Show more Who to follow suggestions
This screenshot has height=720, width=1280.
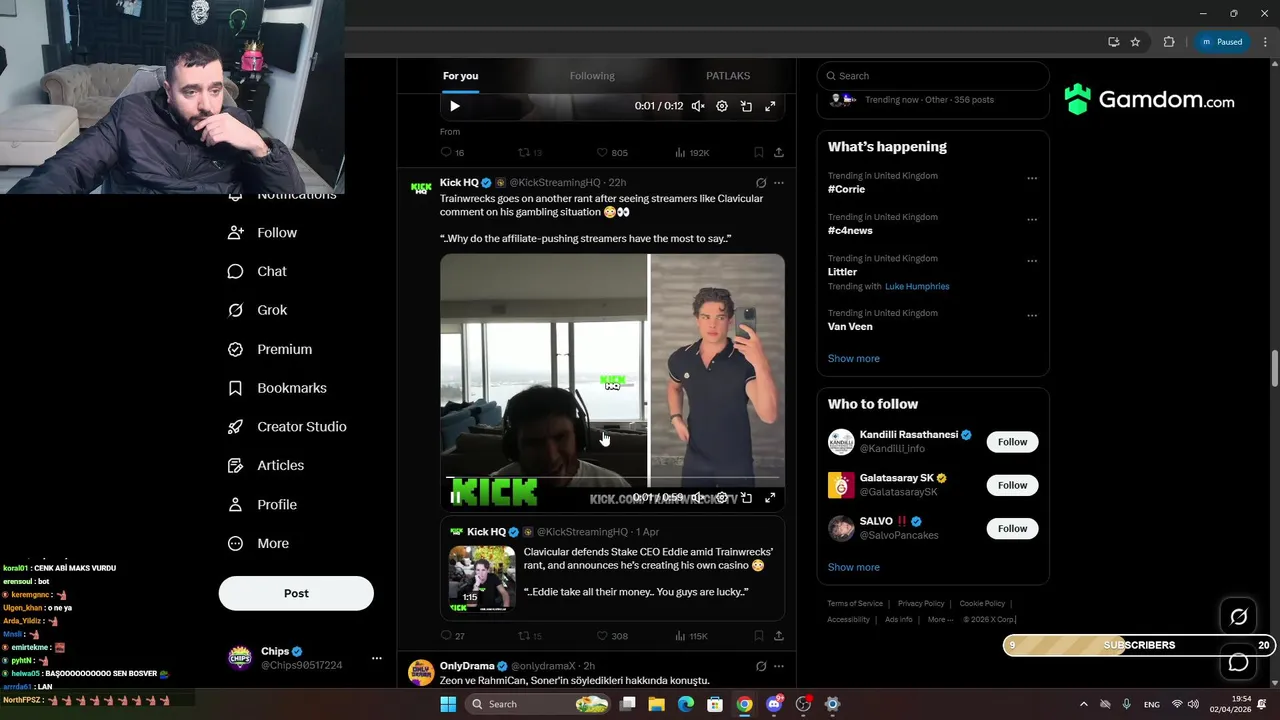(x=854, y=568)
